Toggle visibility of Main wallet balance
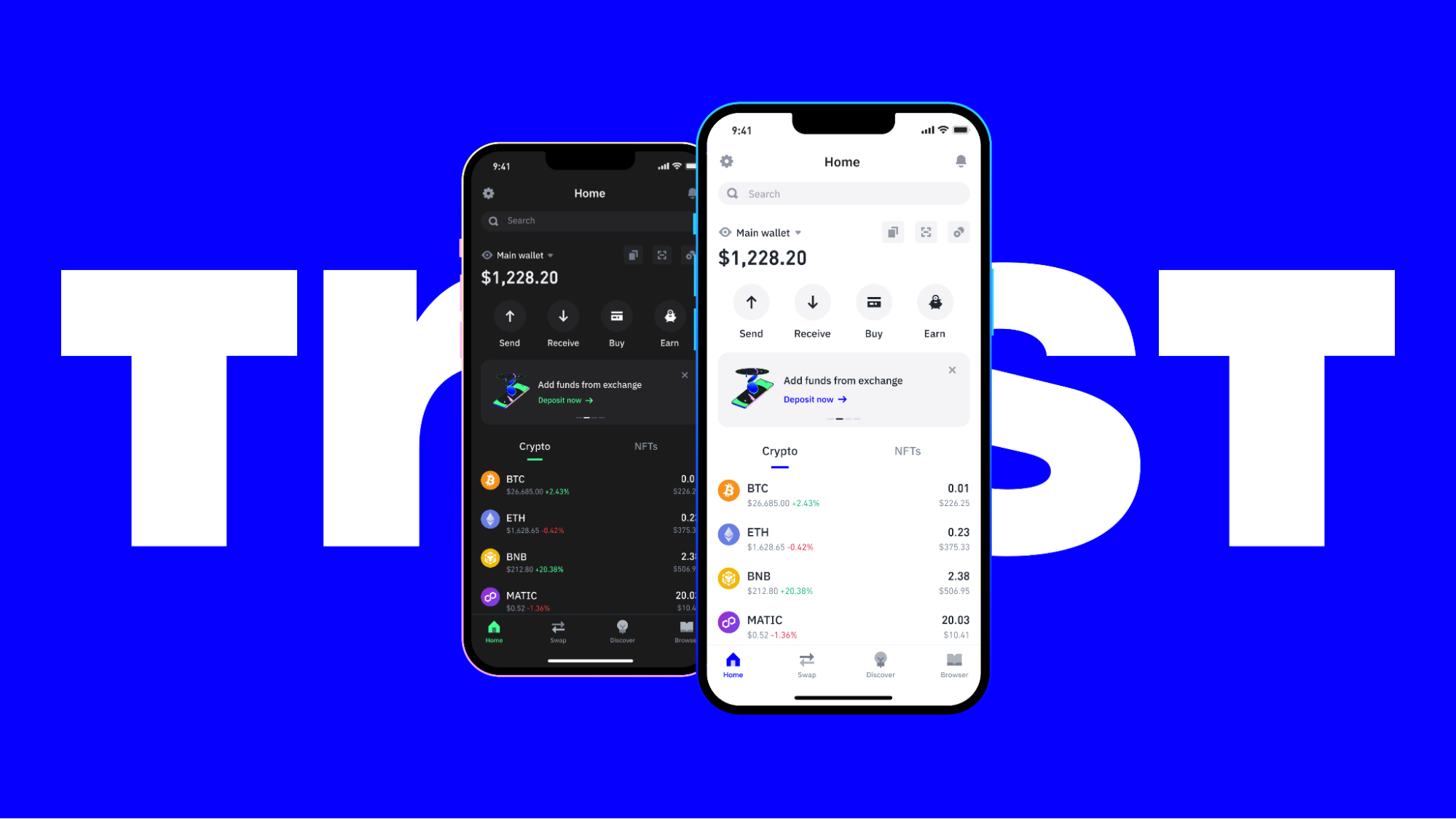Image resolution: width=1456 pixels, height=819 pixels. click(x=725, y=232)
